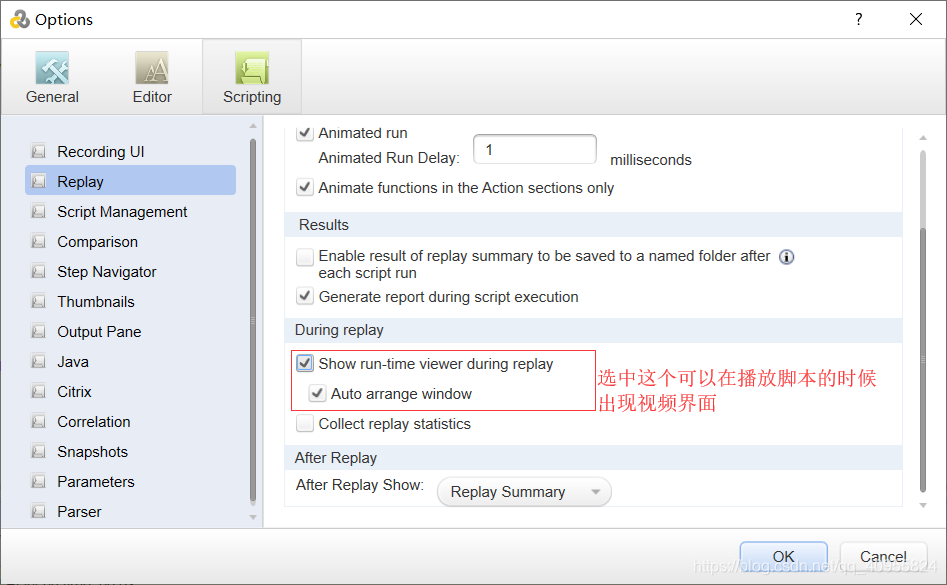Select Parser in the sidebar

click(130, 511)
